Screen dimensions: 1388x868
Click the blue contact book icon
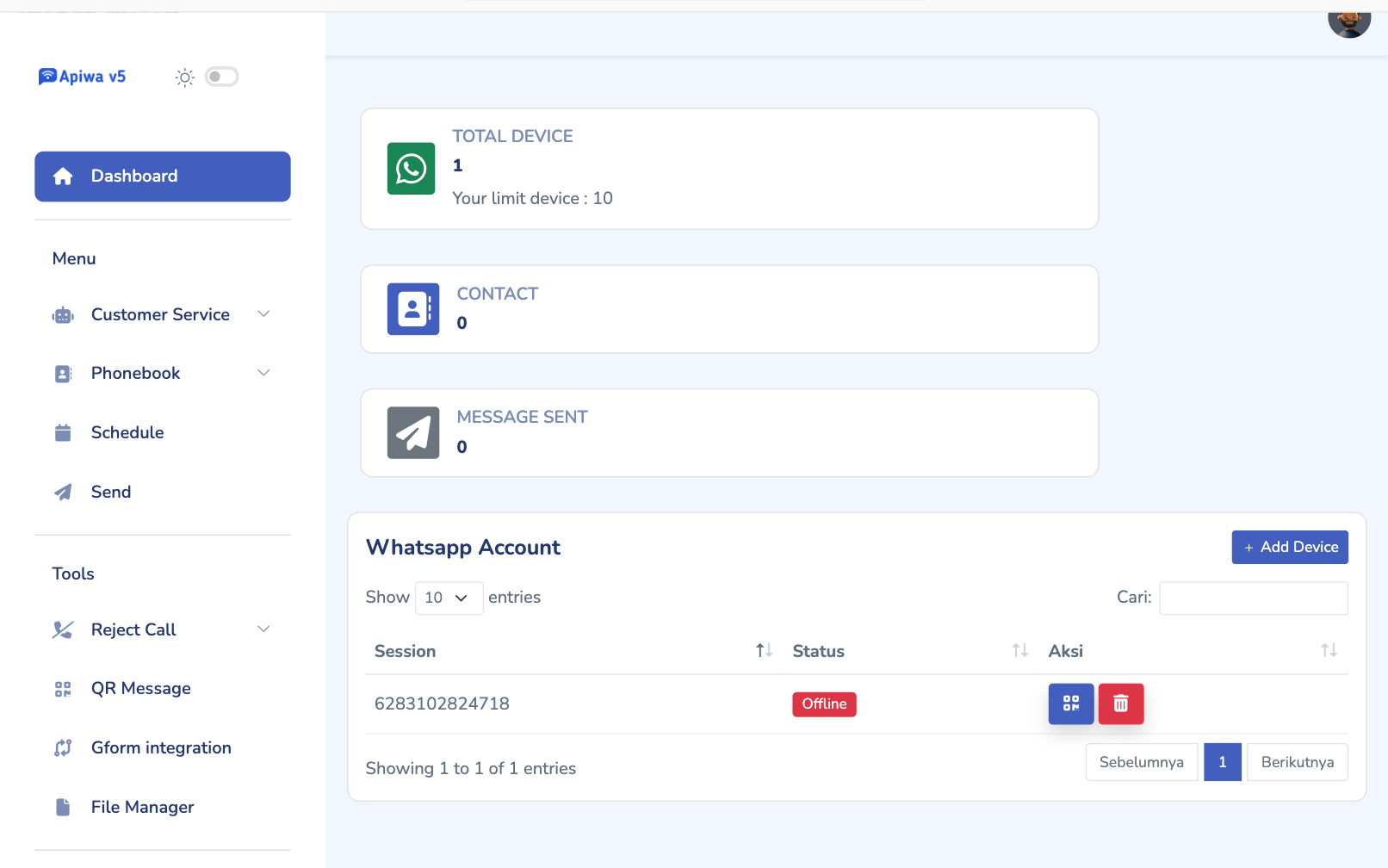point(413,309)
